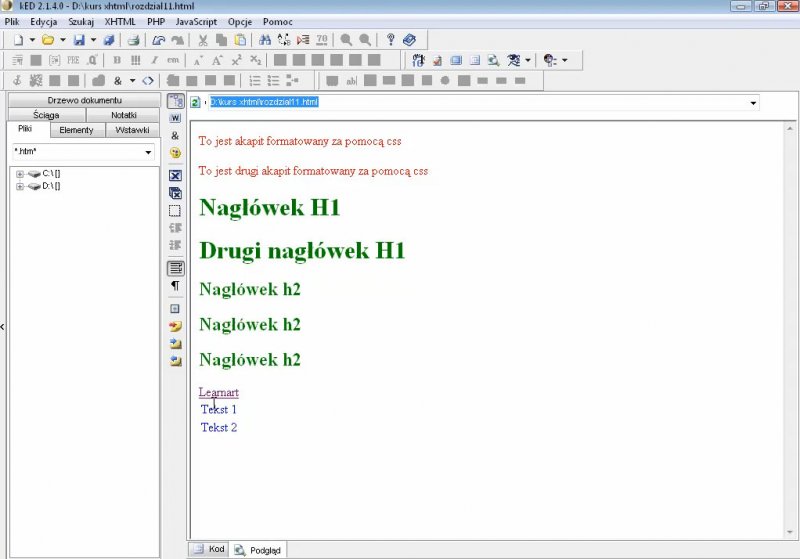This screenshot has width=800, height=559.
Task: Open the *.htm* file filter dropdown
Action: 148,152
